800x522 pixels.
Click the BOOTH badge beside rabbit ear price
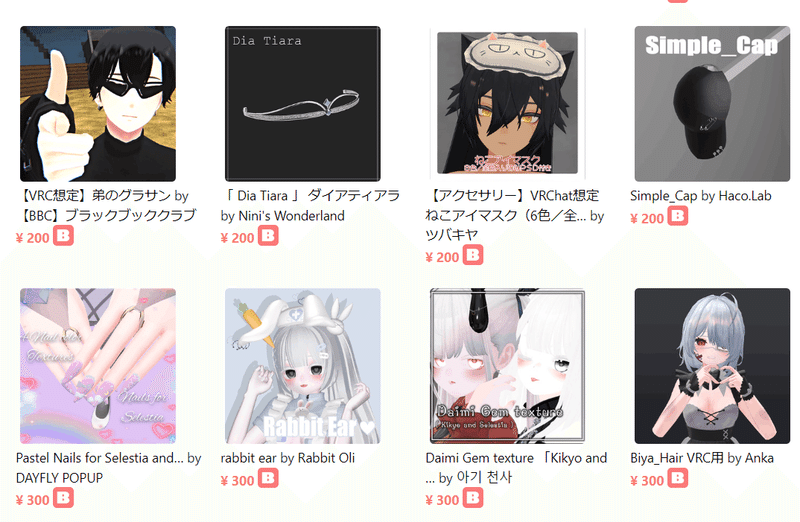click(268, 479)
